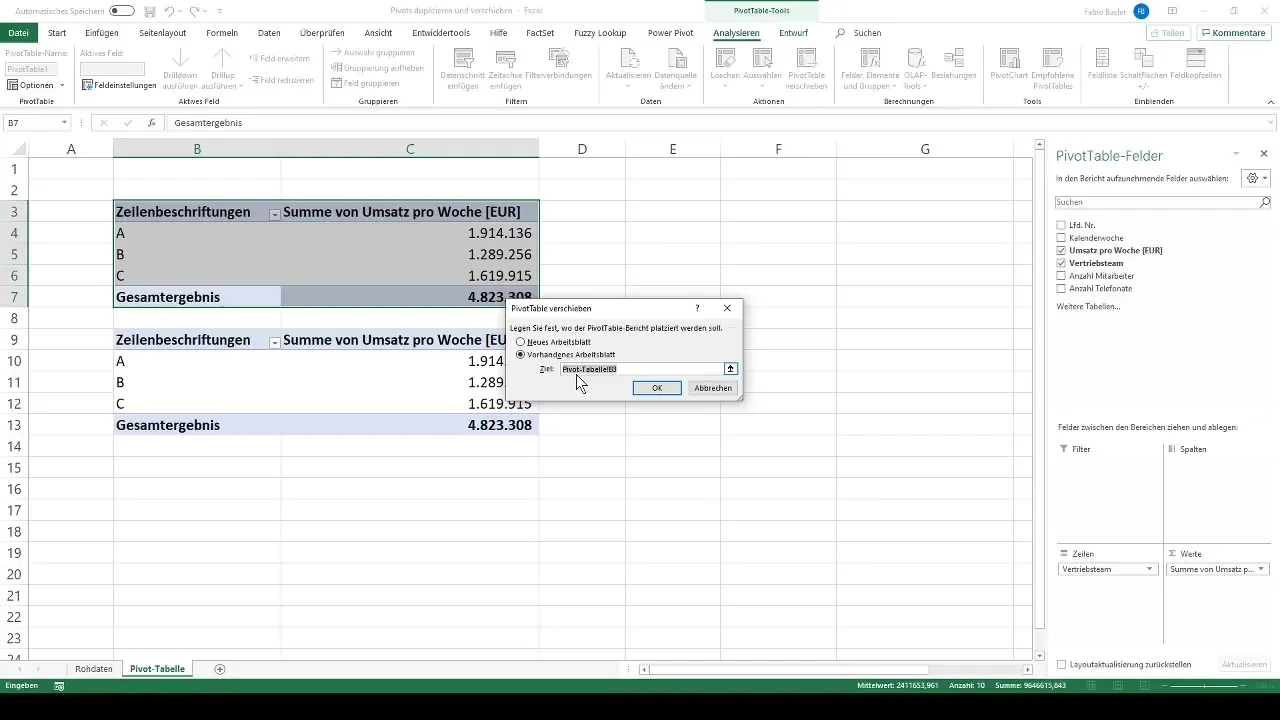Open the Optionen dropdown arrow
This screenshot has width=1280, height=720.
tap(61, 86)
